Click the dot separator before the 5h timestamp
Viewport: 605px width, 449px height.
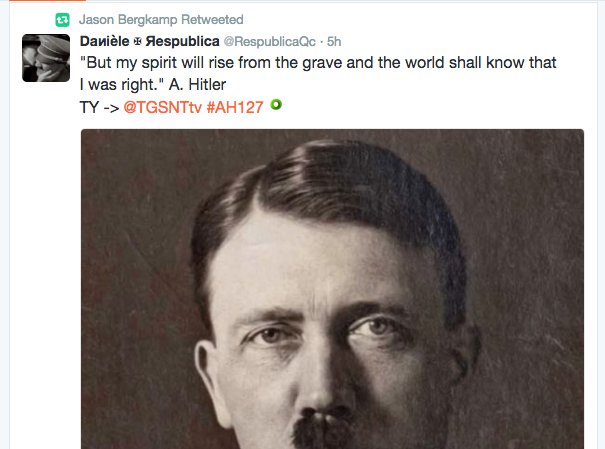[x=321, y=42]
